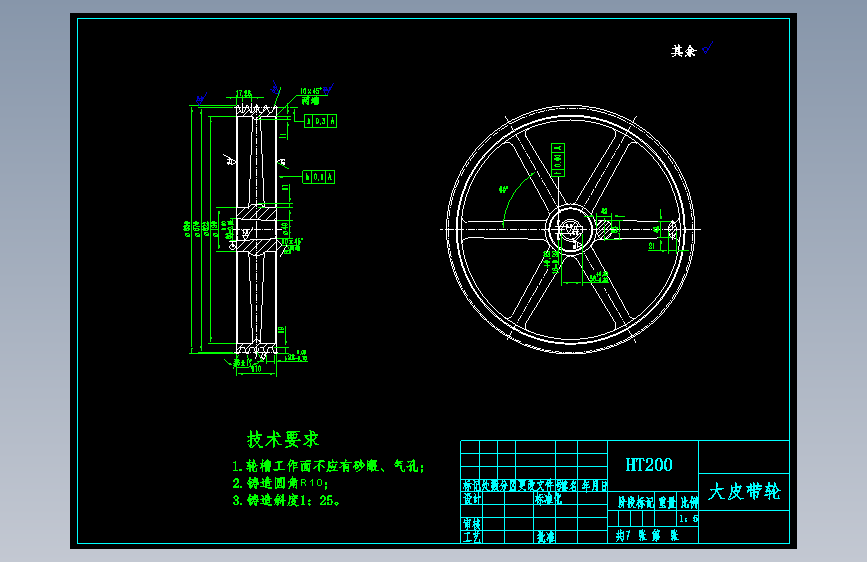Select the 110 width dimension at bottom
The height and width of the screenshot is (562, 867).
point(257,369)
